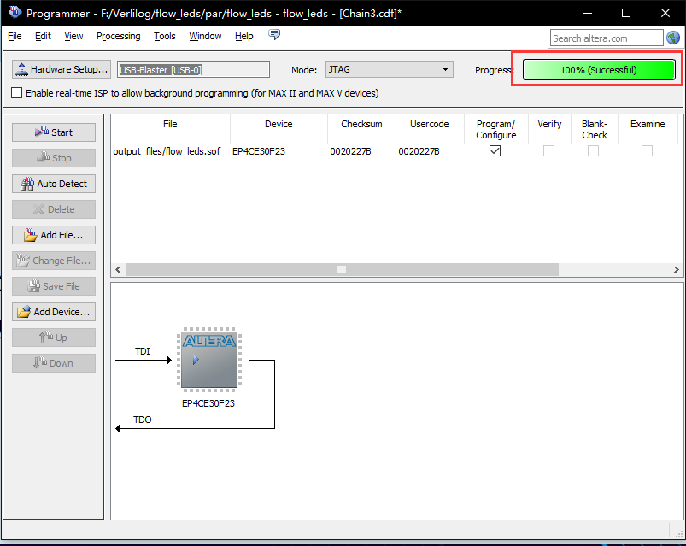Screen dimensions: 686x546
Task: Click the TDO label in chain diagram
Action: 142,420
